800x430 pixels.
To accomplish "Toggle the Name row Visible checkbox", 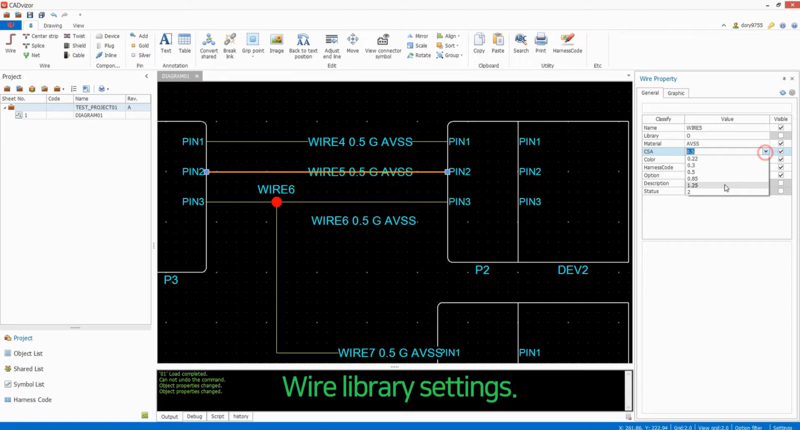I will (x=781, y=128).
